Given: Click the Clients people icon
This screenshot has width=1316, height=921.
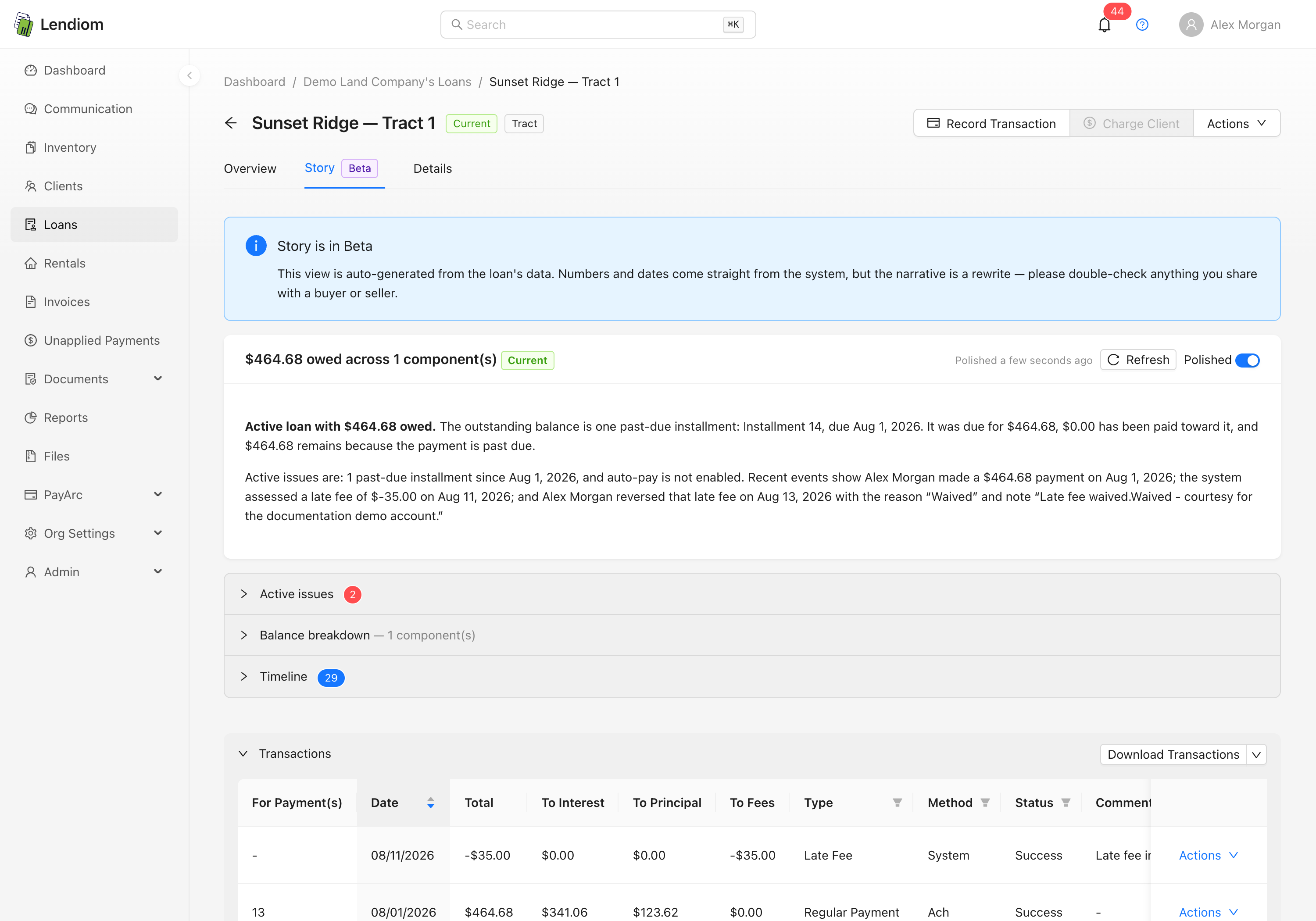Looking at the screenshot, I should pos(30,186).
